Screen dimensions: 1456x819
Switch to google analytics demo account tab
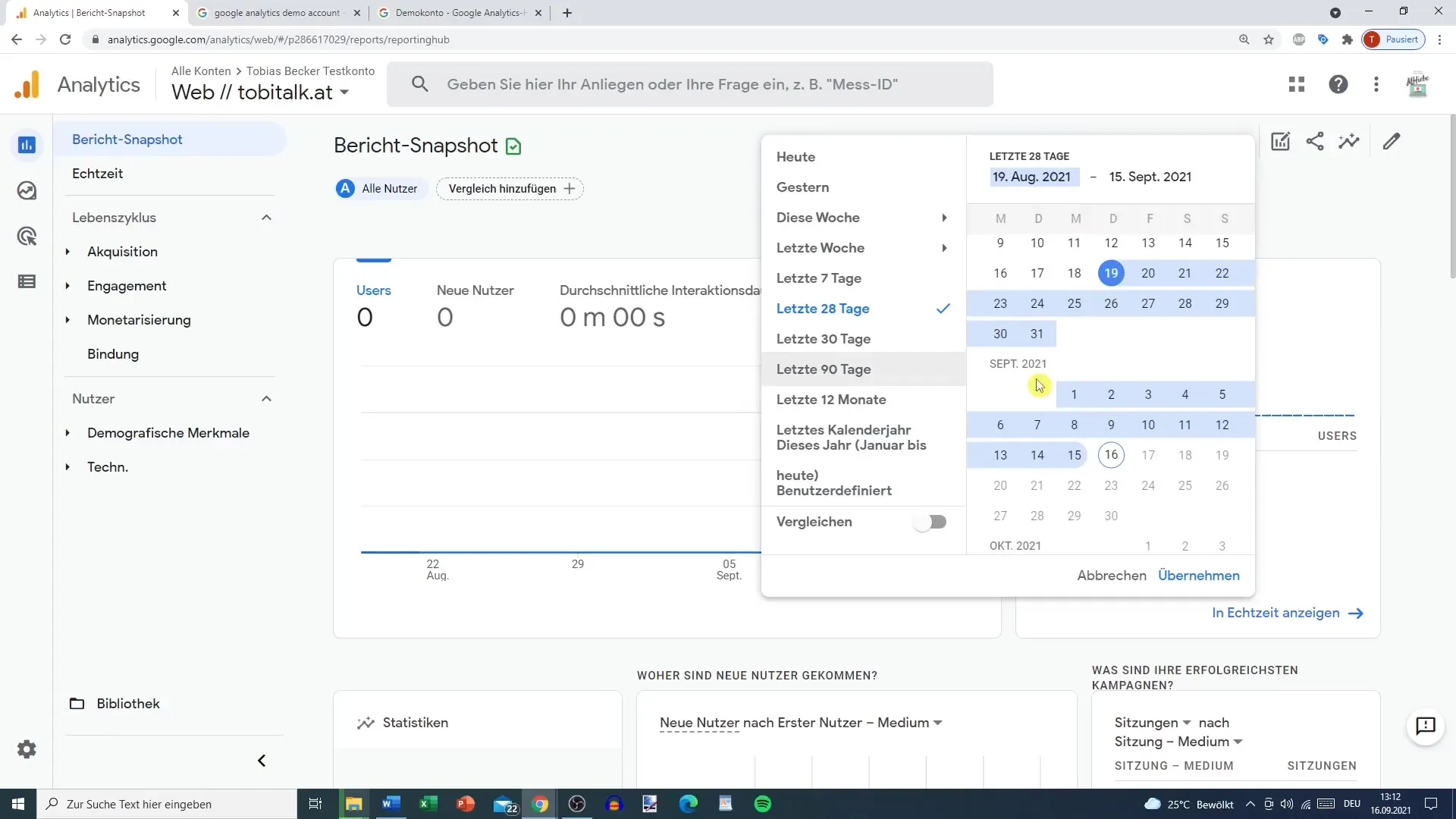point(278,13)
